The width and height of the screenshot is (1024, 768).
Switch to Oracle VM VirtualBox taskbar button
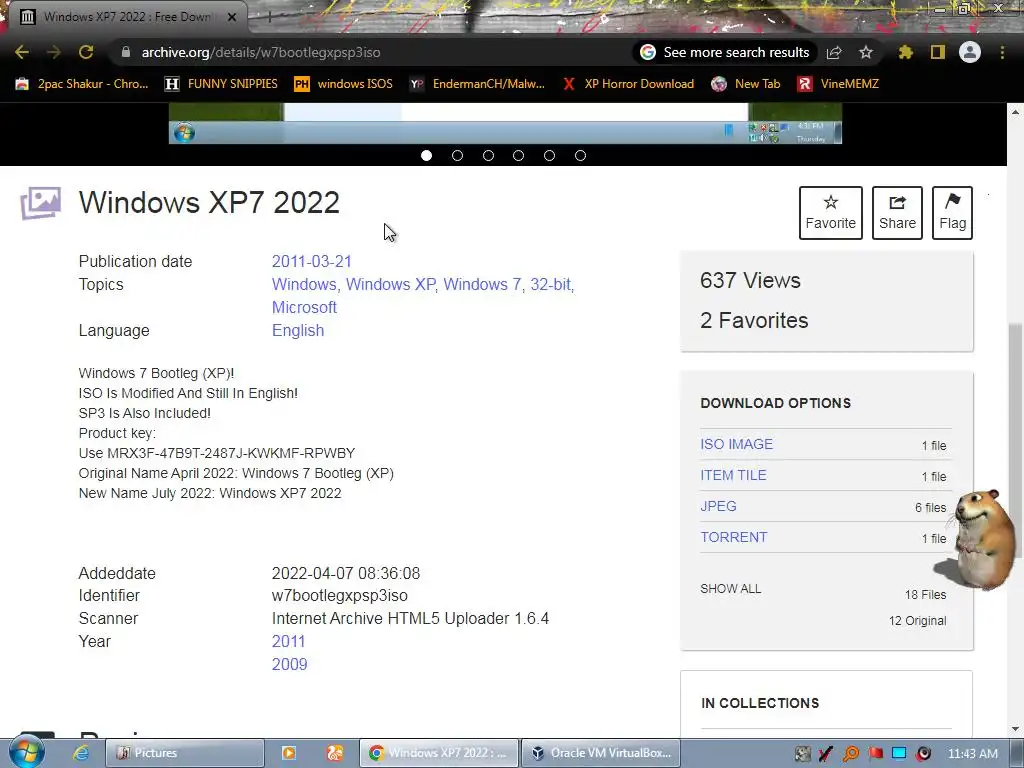(x=601, y=753)
